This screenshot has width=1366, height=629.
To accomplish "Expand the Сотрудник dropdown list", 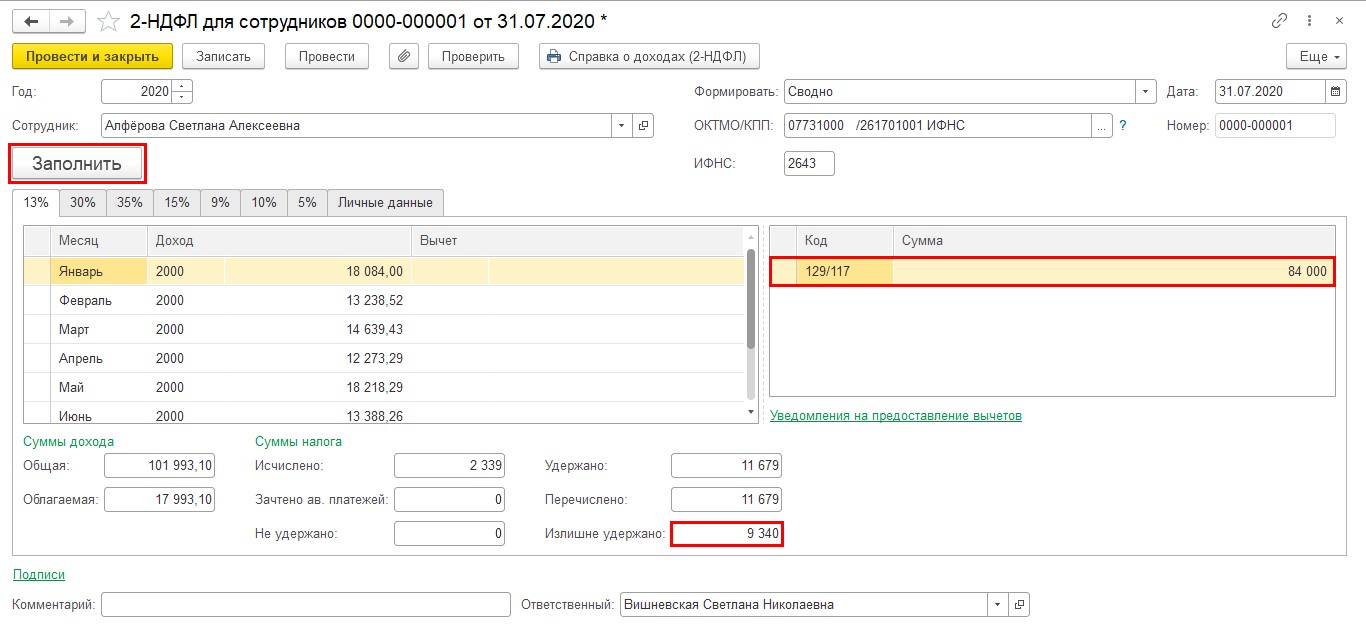I will pyautogui.click(x=622, y=126).
